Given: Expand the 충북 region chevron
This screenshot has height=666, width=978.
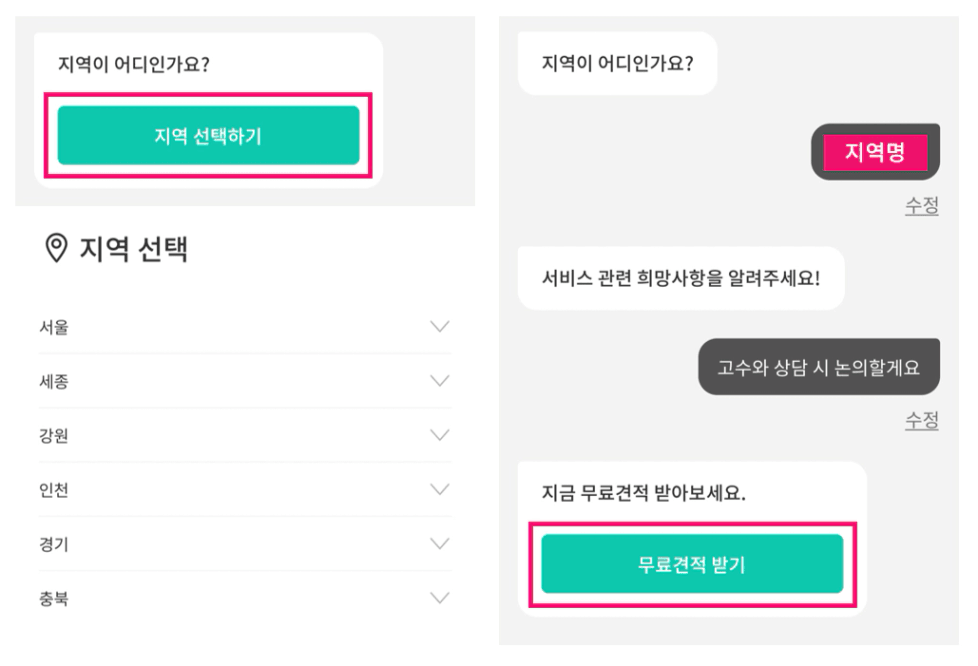Looking at the screenshot, I should click(440, 598).
